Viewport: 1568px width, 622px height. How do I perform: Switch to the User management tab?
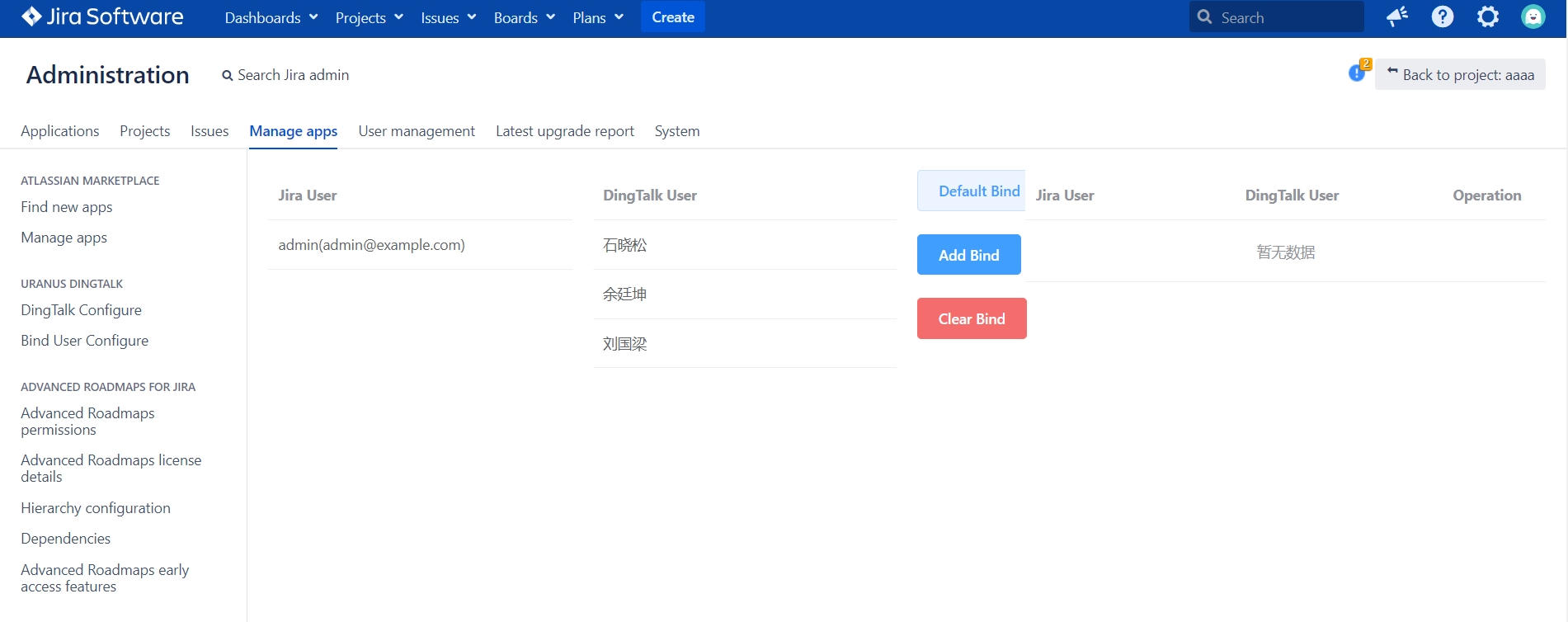point(416,131)
